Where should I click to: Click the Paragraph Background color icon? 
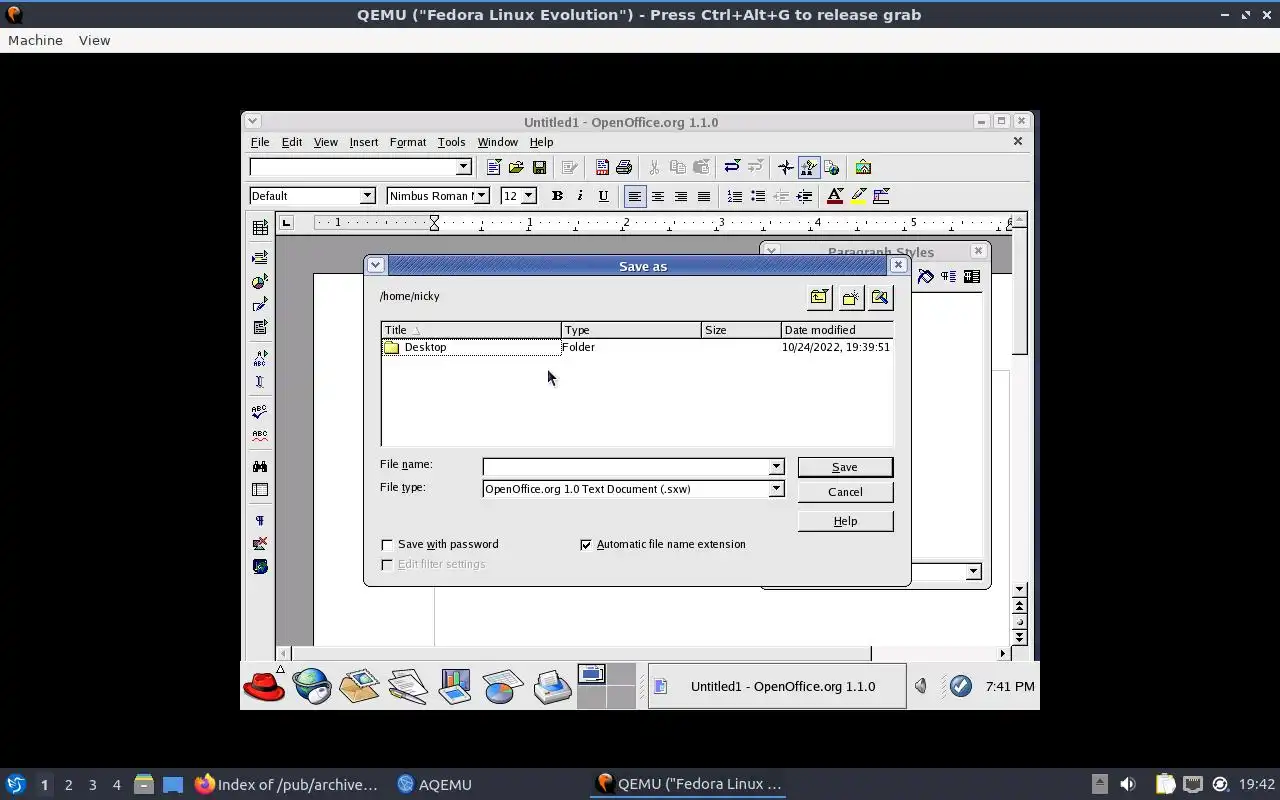[881, 196]
